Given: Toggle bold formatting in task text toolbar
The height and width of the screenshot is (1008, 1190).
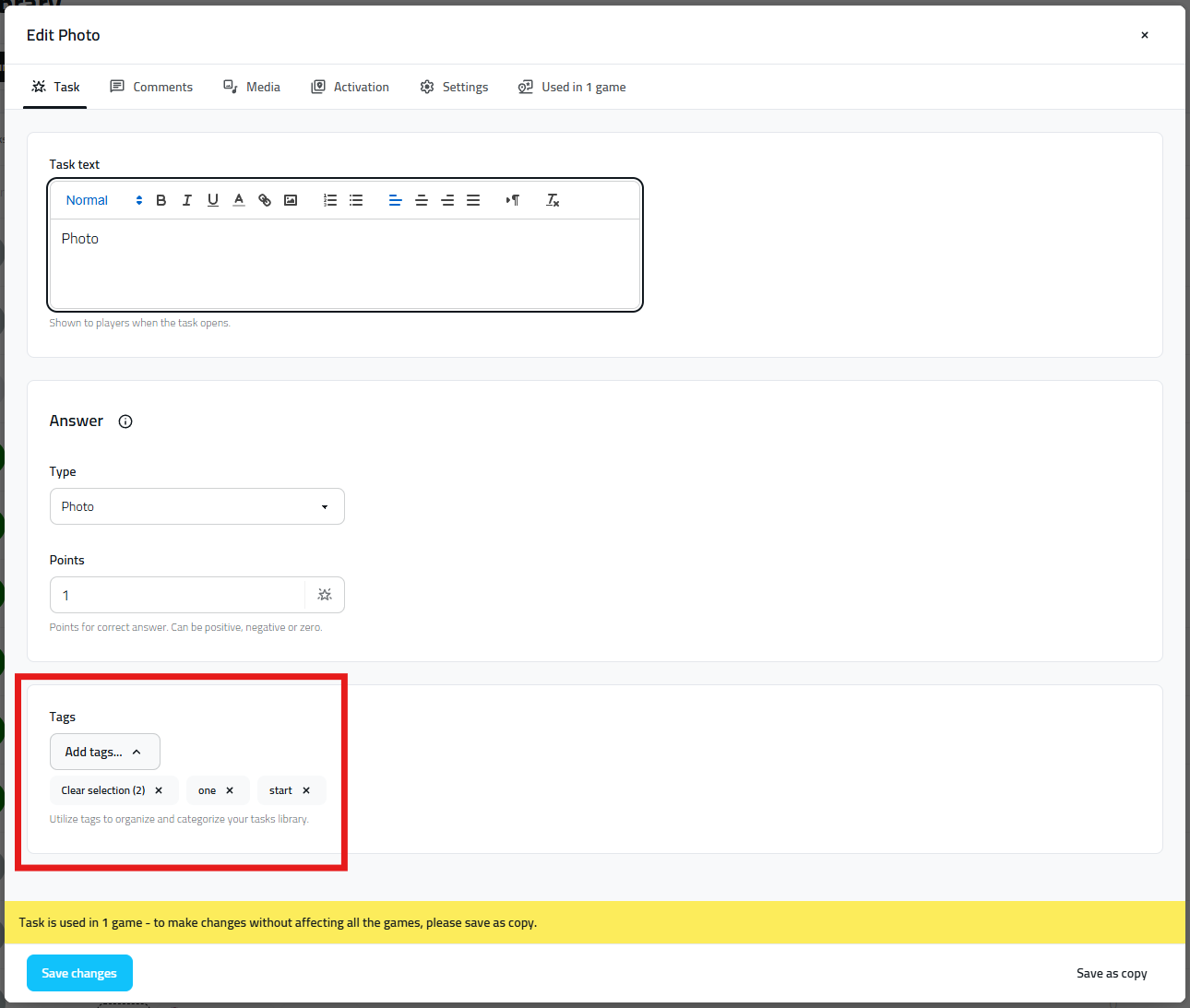Looking at the screenshot, I should tap(161, 200).
